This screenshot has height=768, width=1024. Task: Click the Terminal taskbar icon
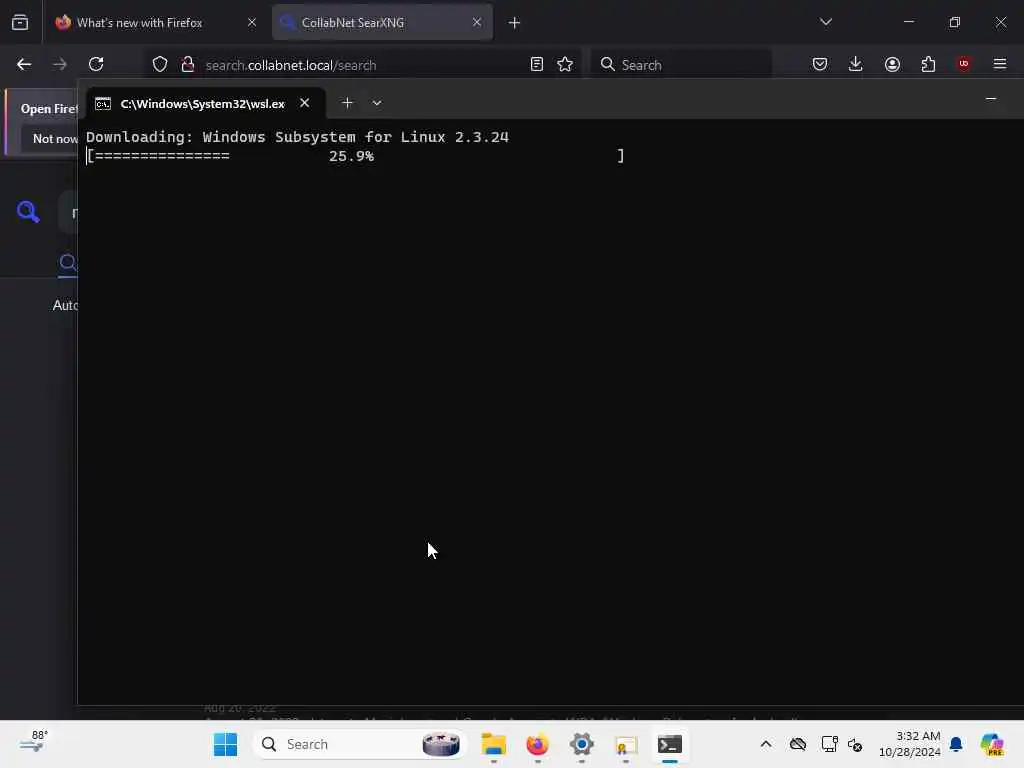click(x=670, y=744)
